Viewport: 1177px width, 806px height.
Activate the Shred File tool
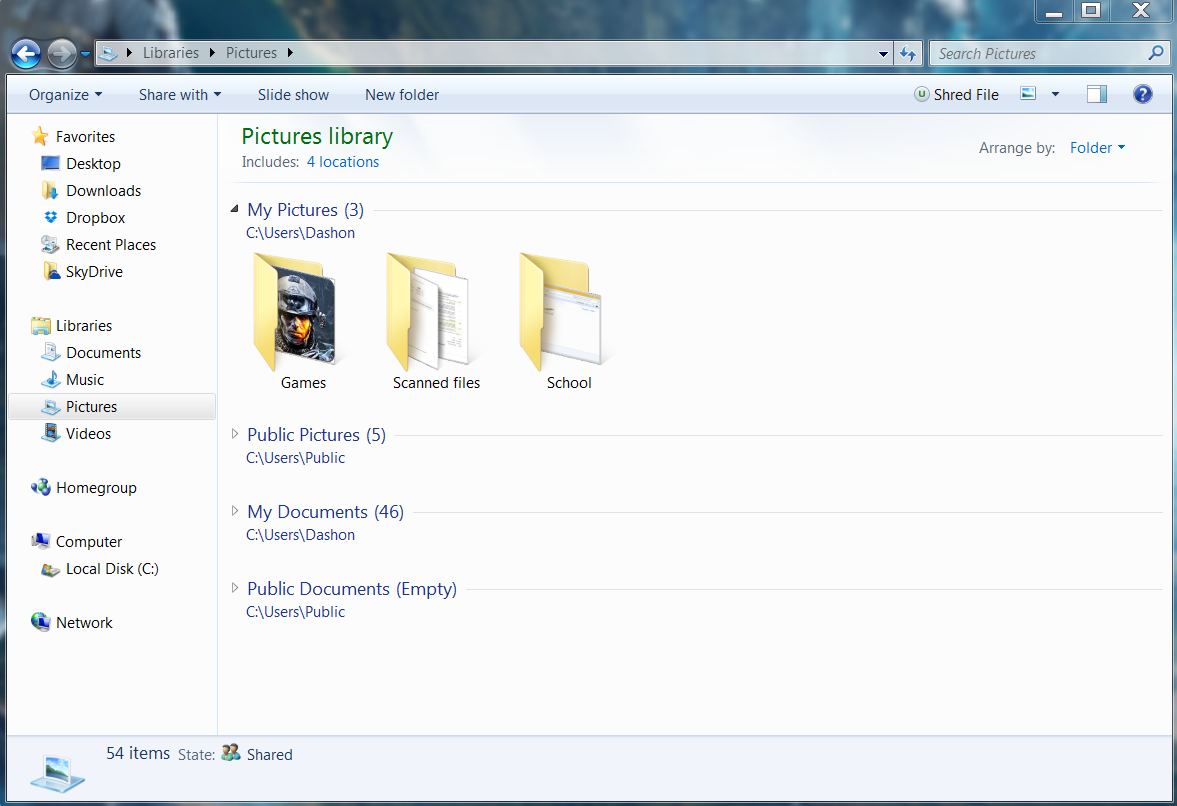pyautogui.click(x=956, y=94)
